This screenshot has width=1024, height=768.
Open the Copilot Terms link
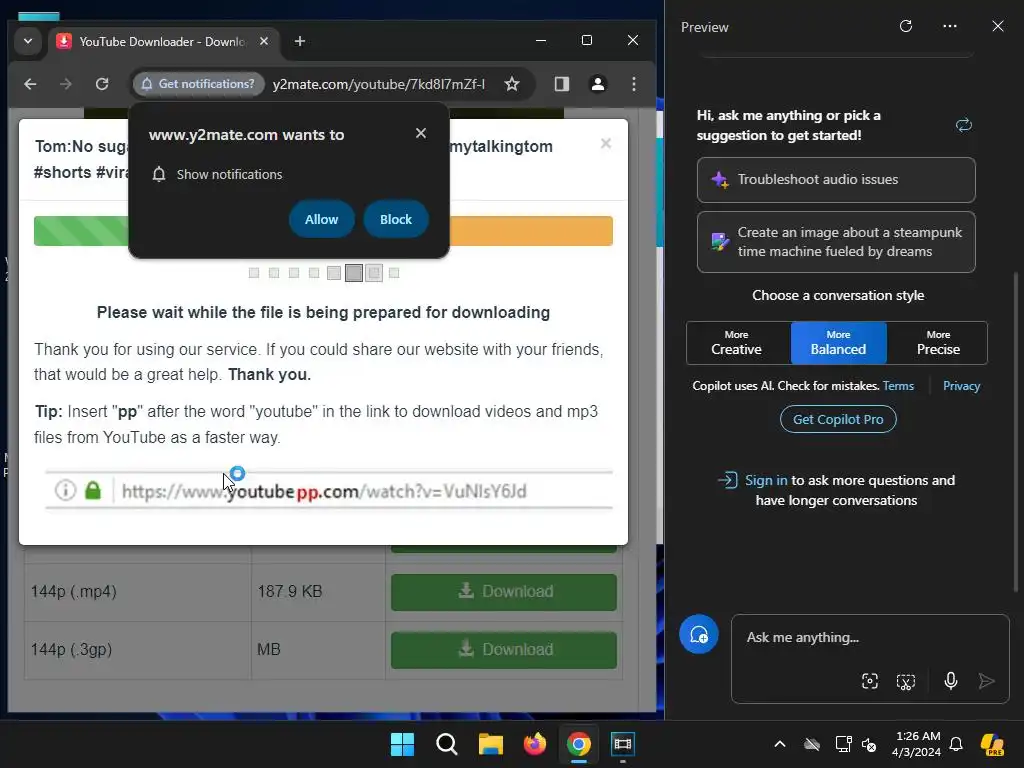(899, 386)
